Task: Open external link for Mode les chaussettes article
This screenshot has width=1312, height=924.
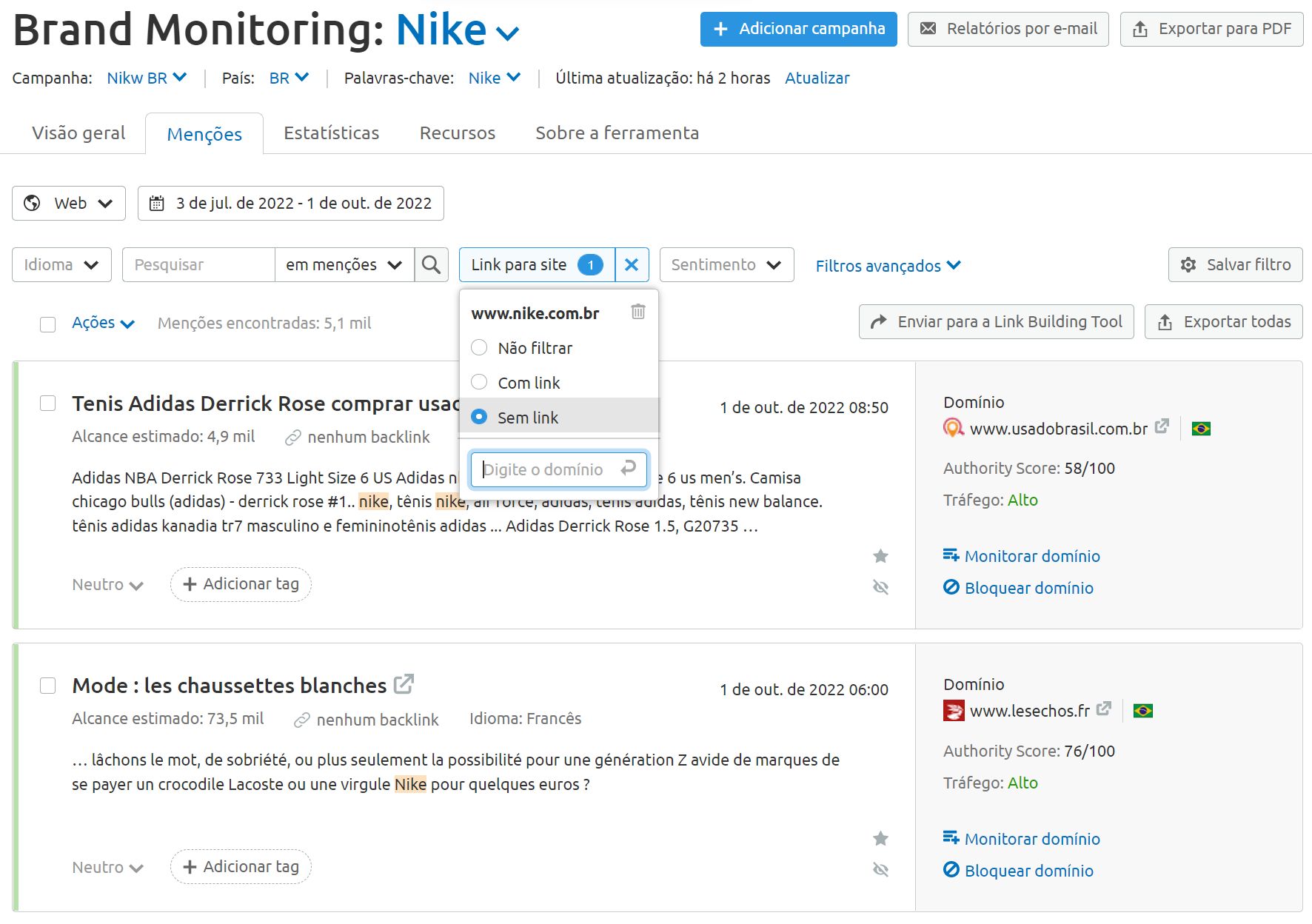Action: (x=404, y=684)
